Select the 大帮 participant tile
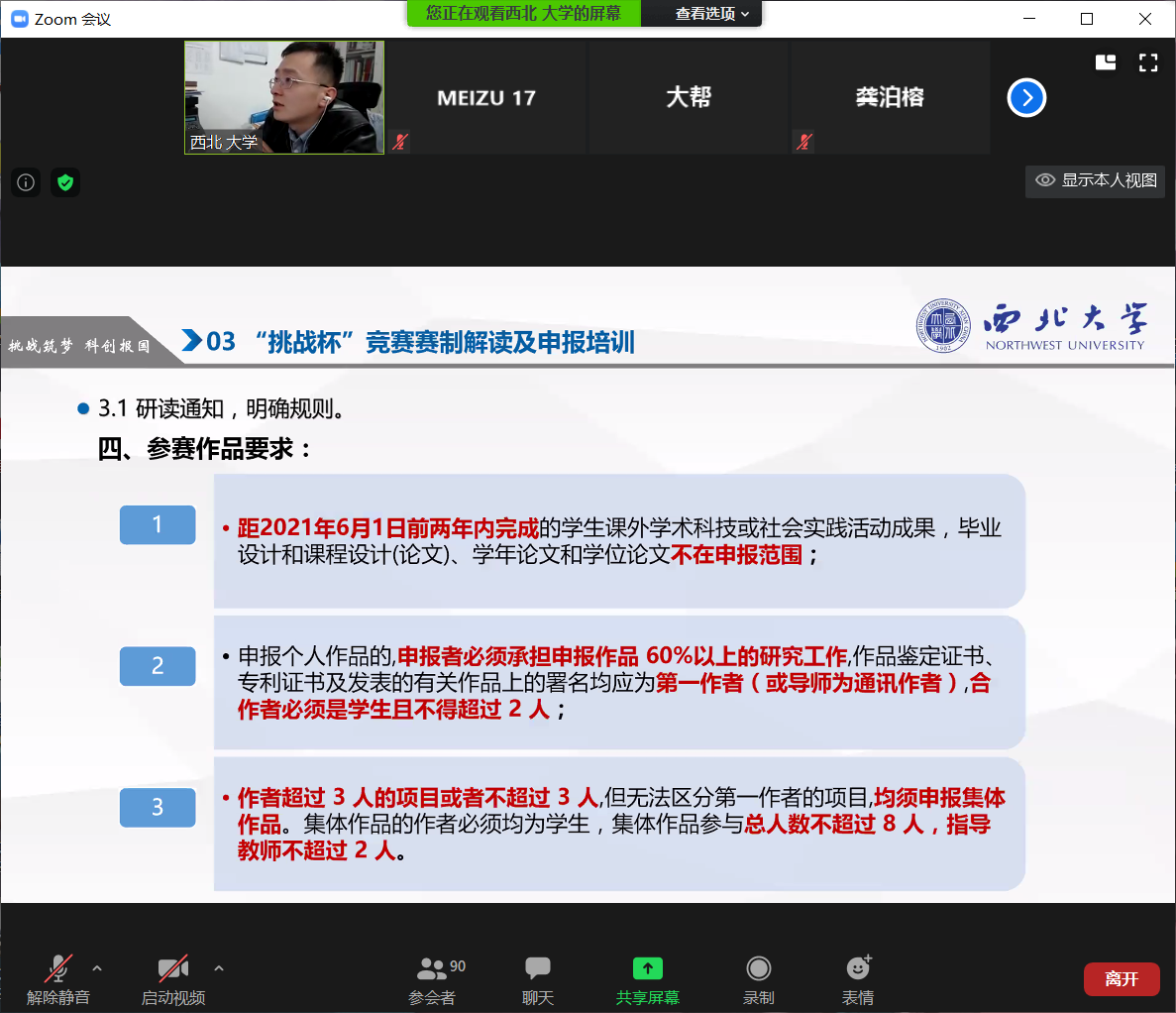 tap(689, 97)
